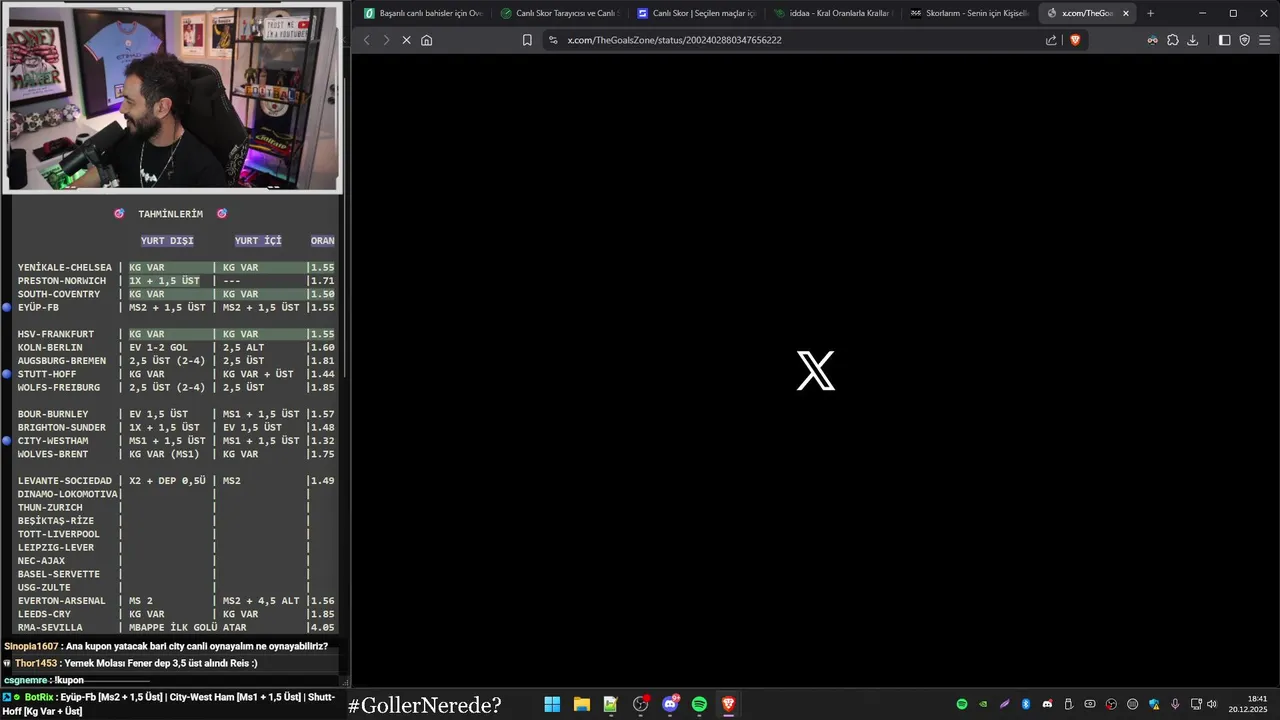Toggle the Brave sidebar panel
Viewport: 1280px width, 720px height.
coord(1225,40)
